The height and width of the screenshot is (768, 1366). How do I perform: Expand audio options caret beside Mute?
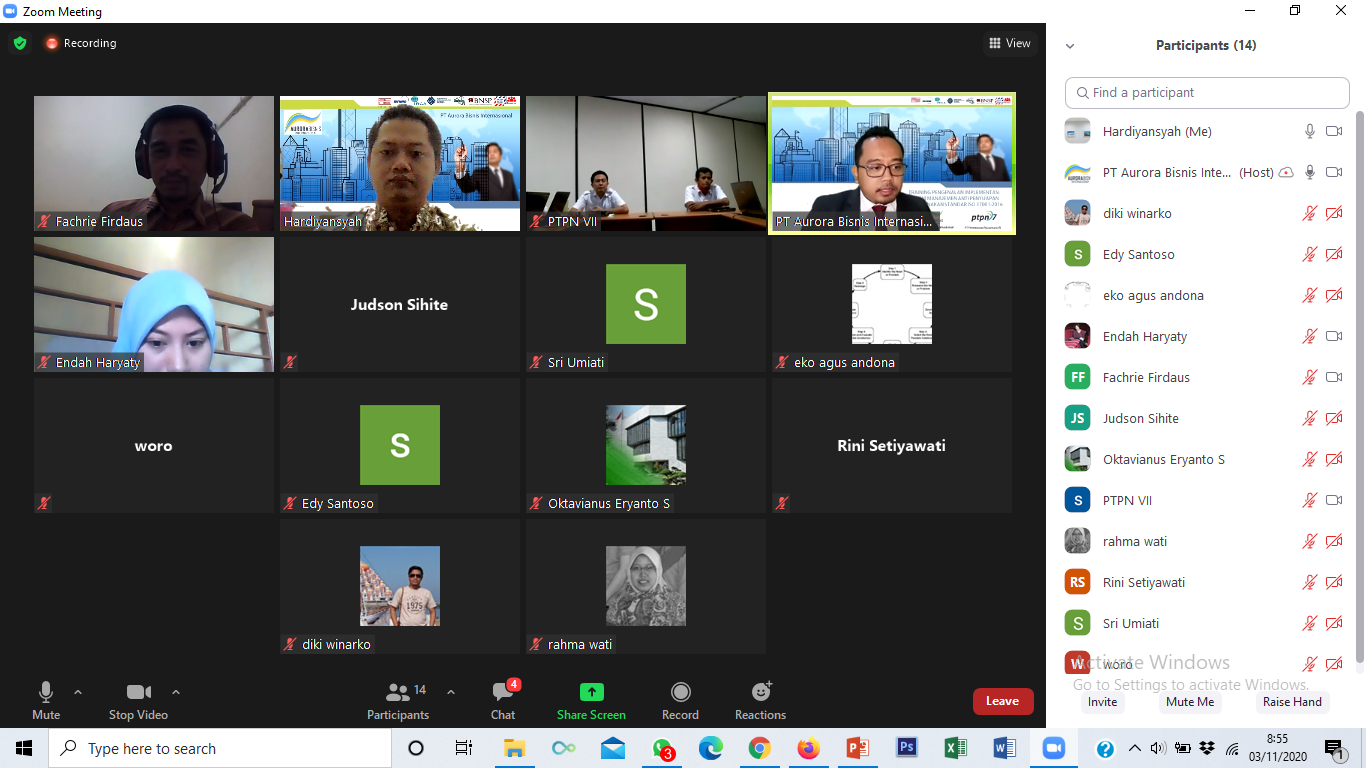[x=78, y=692]
